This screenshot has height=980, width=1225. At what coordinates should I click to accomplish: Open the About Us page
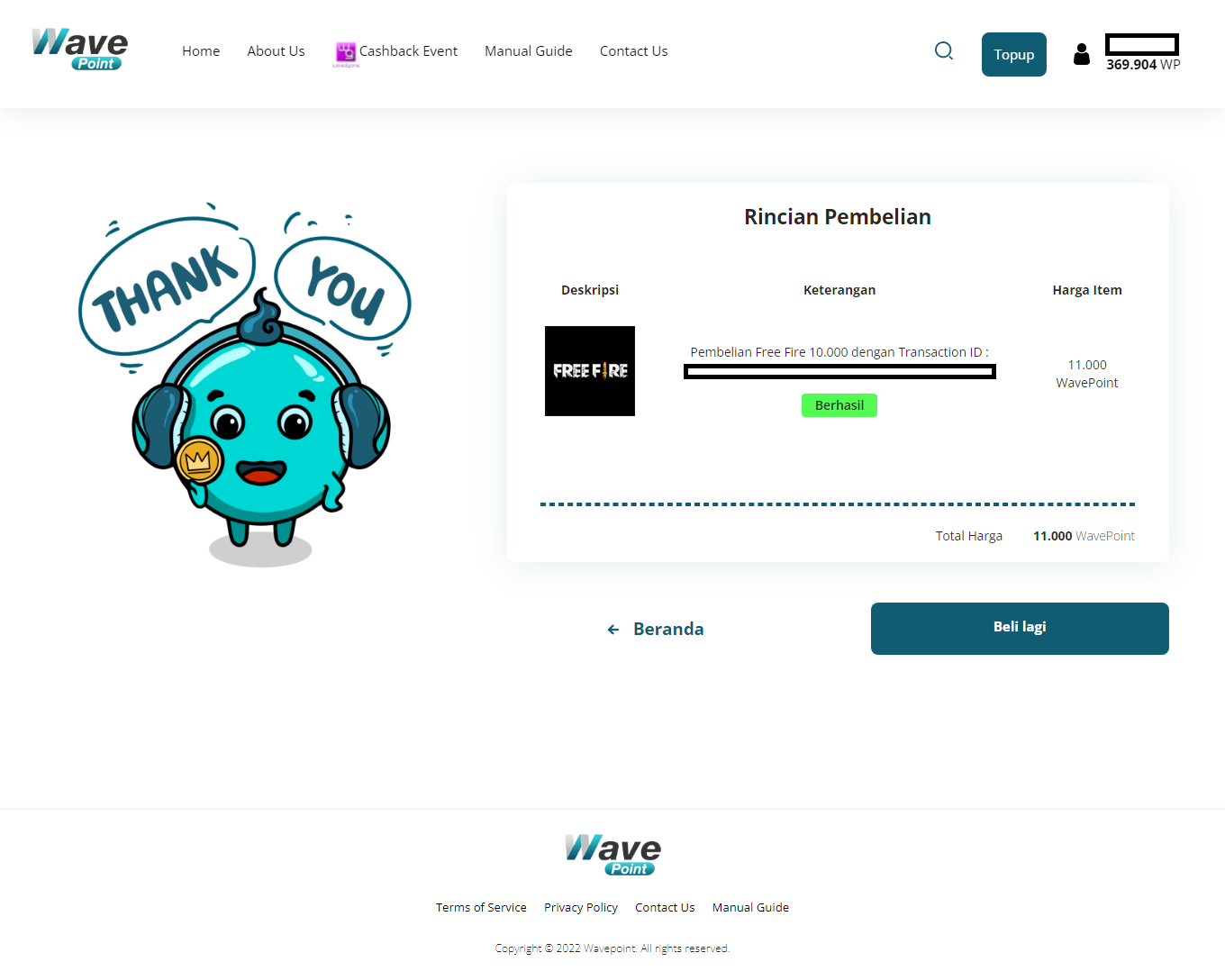[276, 51]
